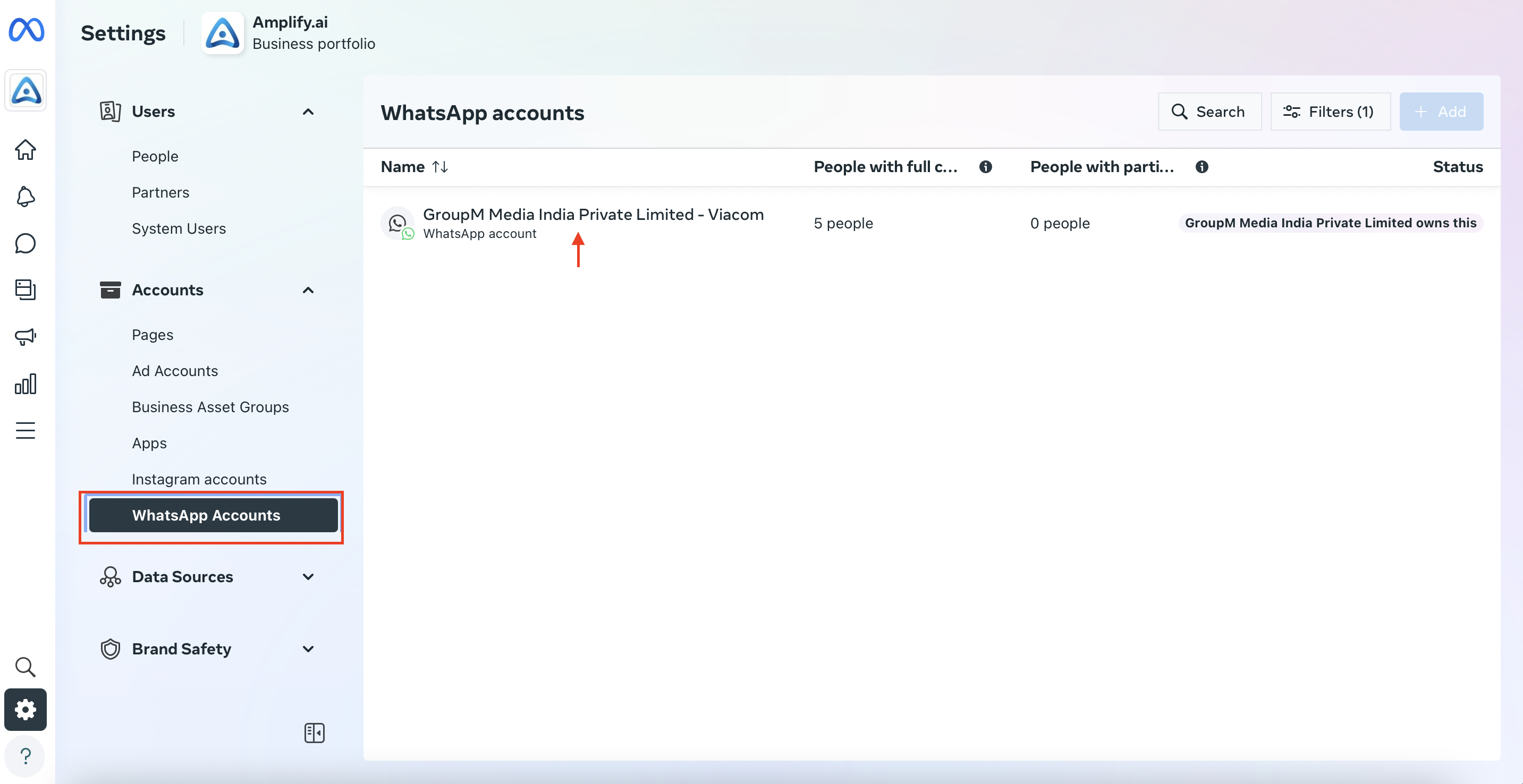Open notifications bell icon
The width and height of the screenshot is (1523, 784).
coord(26,197)
